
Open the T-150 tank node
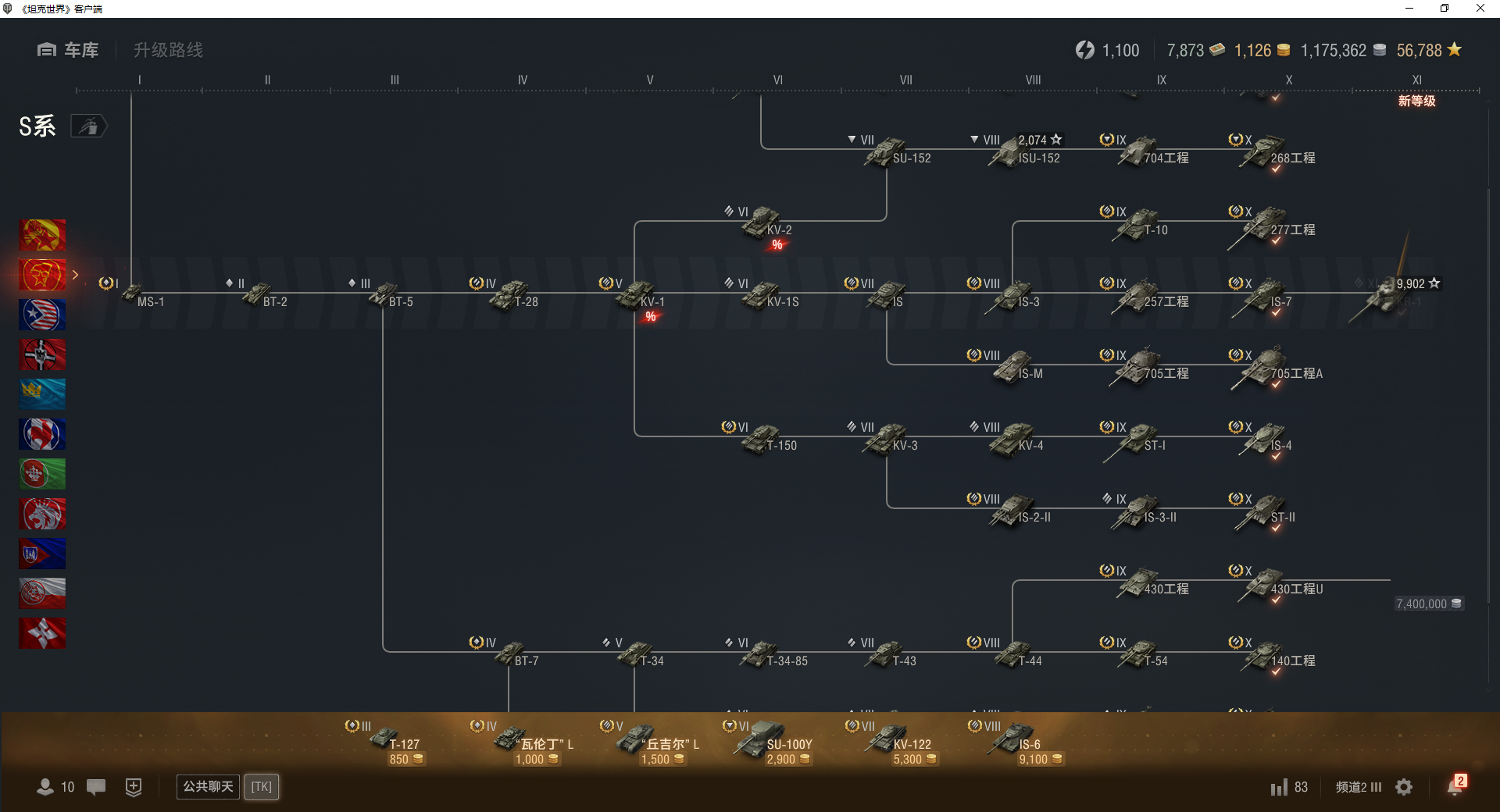[762, 438]
